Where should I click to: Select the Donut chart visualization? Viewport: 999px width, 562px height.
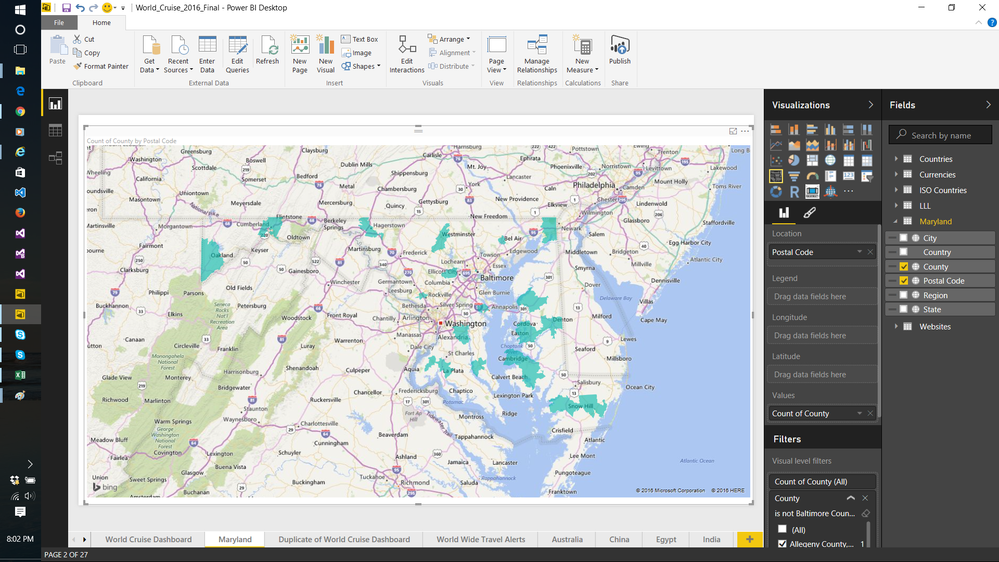click(775, 191)
